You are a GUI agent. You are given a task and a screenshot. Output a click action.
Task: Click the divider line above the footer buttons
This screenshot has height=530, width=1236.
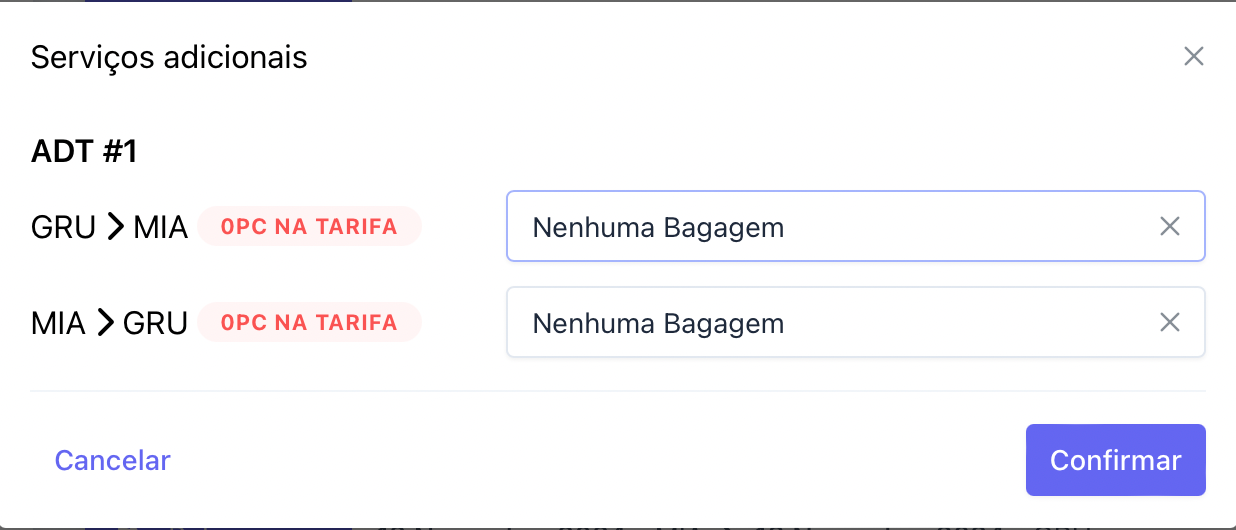click(x=618, y=390)
